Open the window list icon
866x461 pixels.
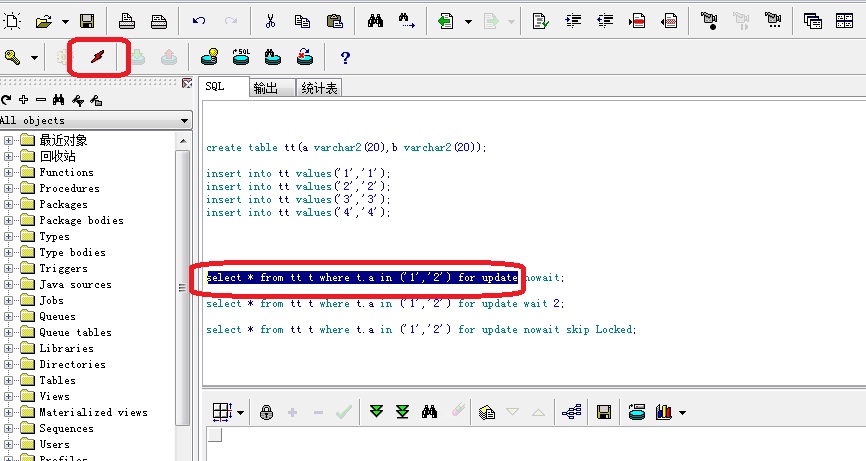812,21
